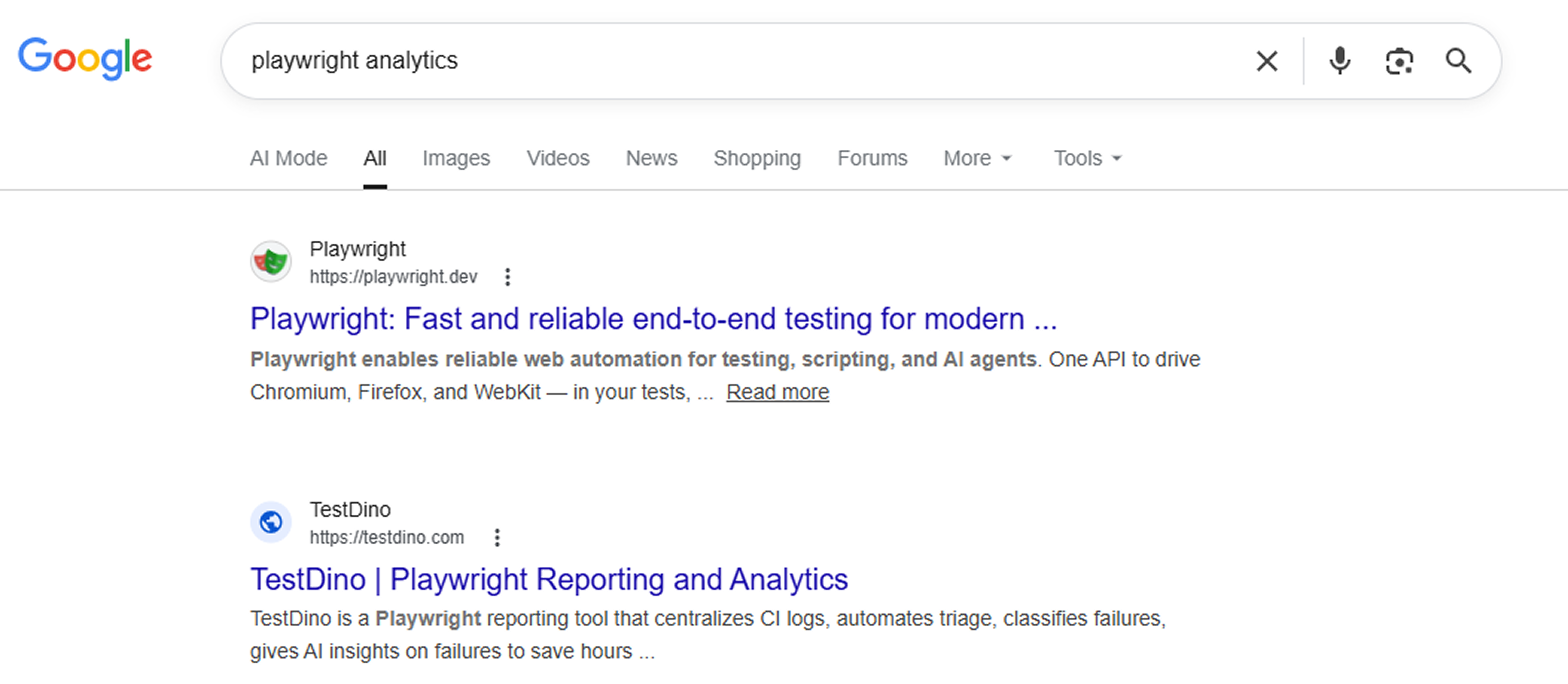Click the https://playwright.dev URL text
Screen dimensions: 1568x684
click(x=393, y=277)
